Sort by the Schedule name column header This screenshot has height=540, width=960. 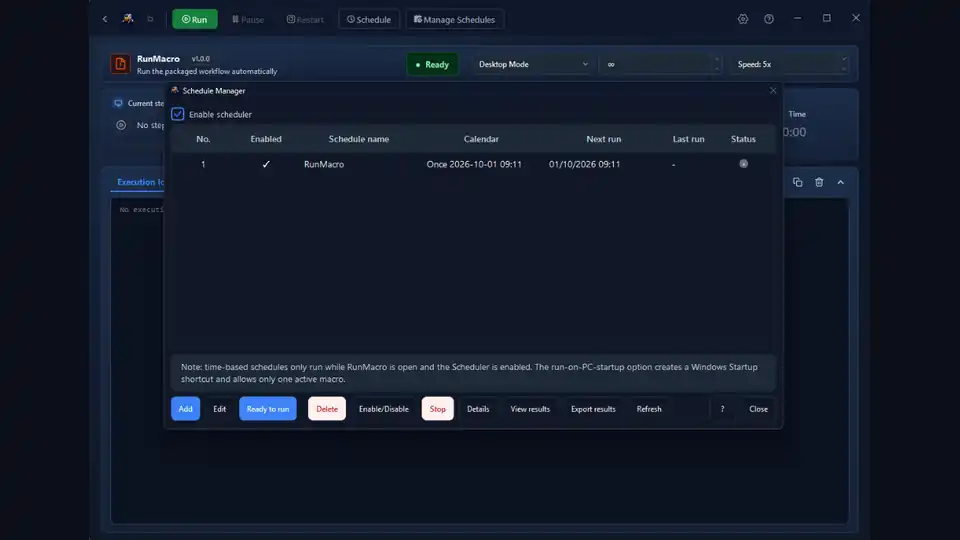pyautogui.click(x=359, y=139)
